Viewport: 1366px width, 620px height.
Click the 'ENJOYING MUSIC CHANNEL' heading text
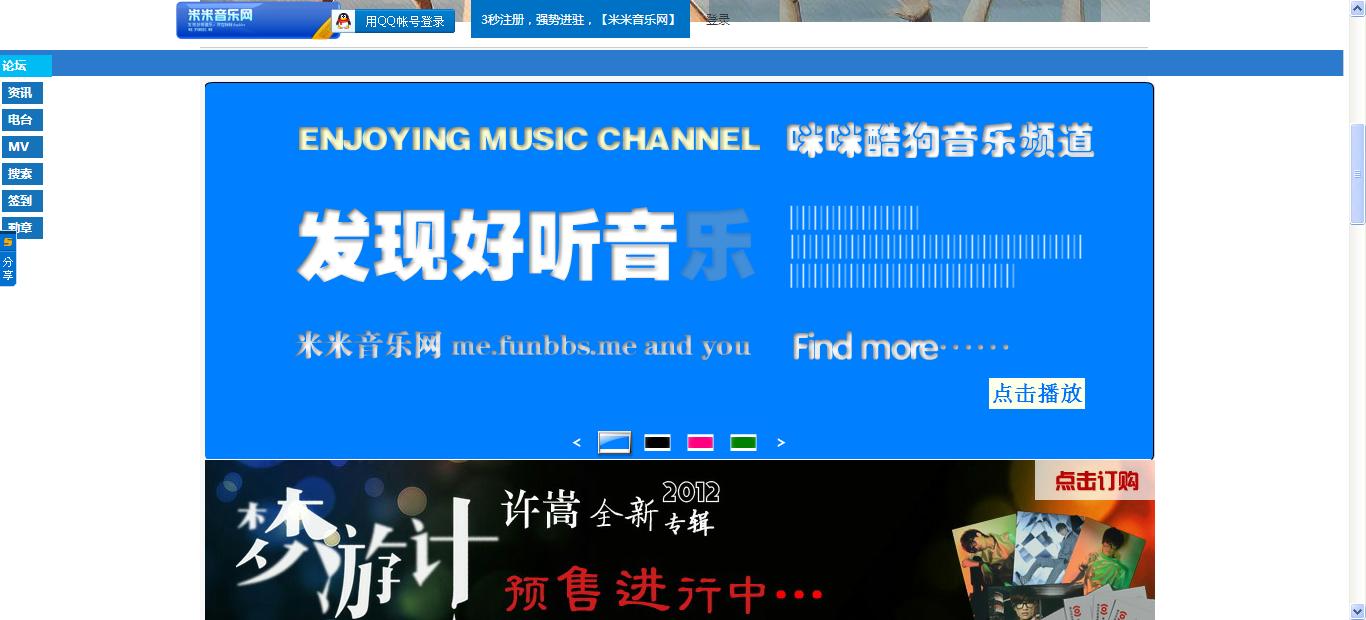(529, 139)
